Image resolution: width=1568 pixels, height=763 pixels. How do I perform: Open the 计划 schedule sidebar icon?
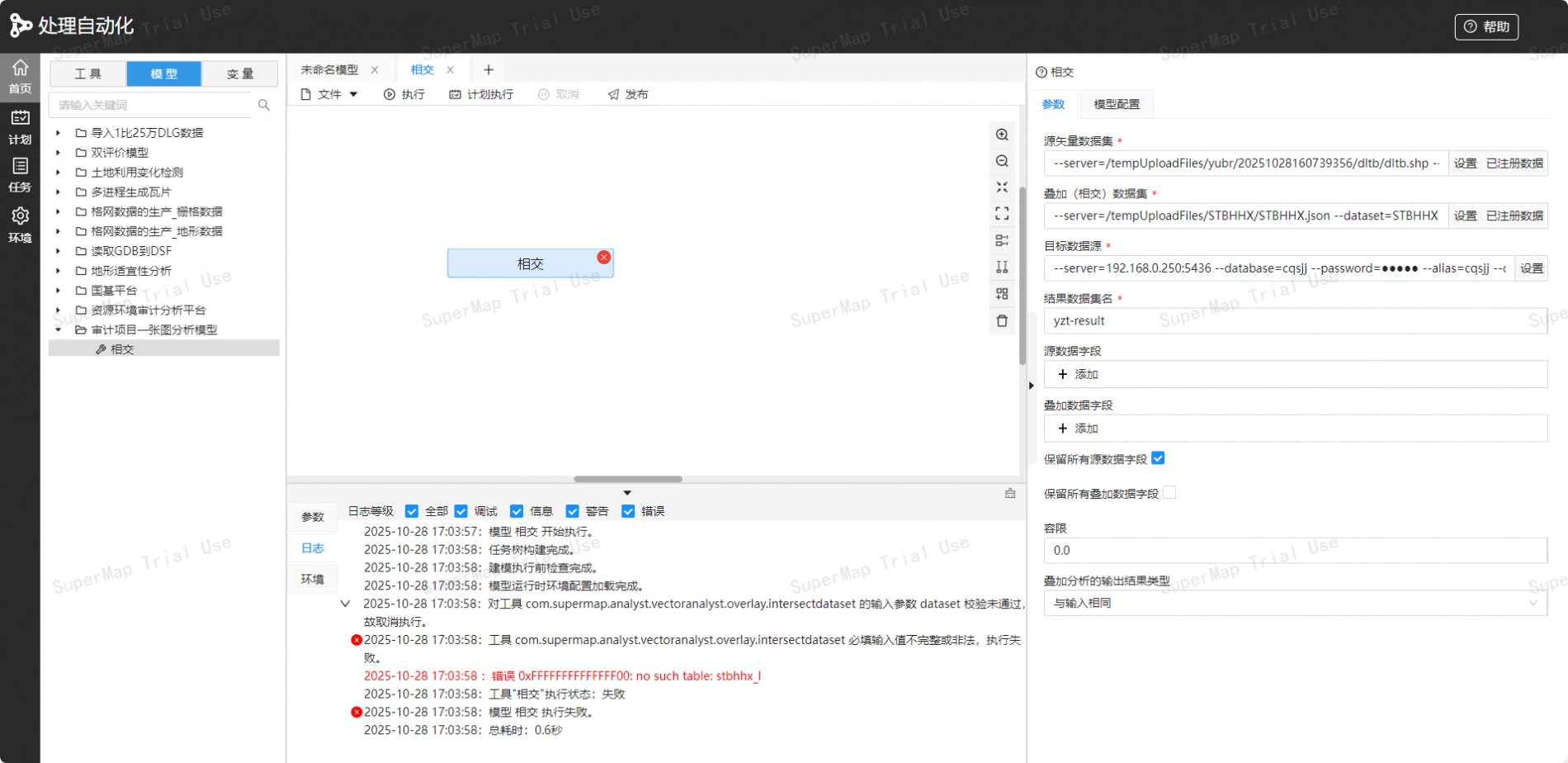[20, 126]
